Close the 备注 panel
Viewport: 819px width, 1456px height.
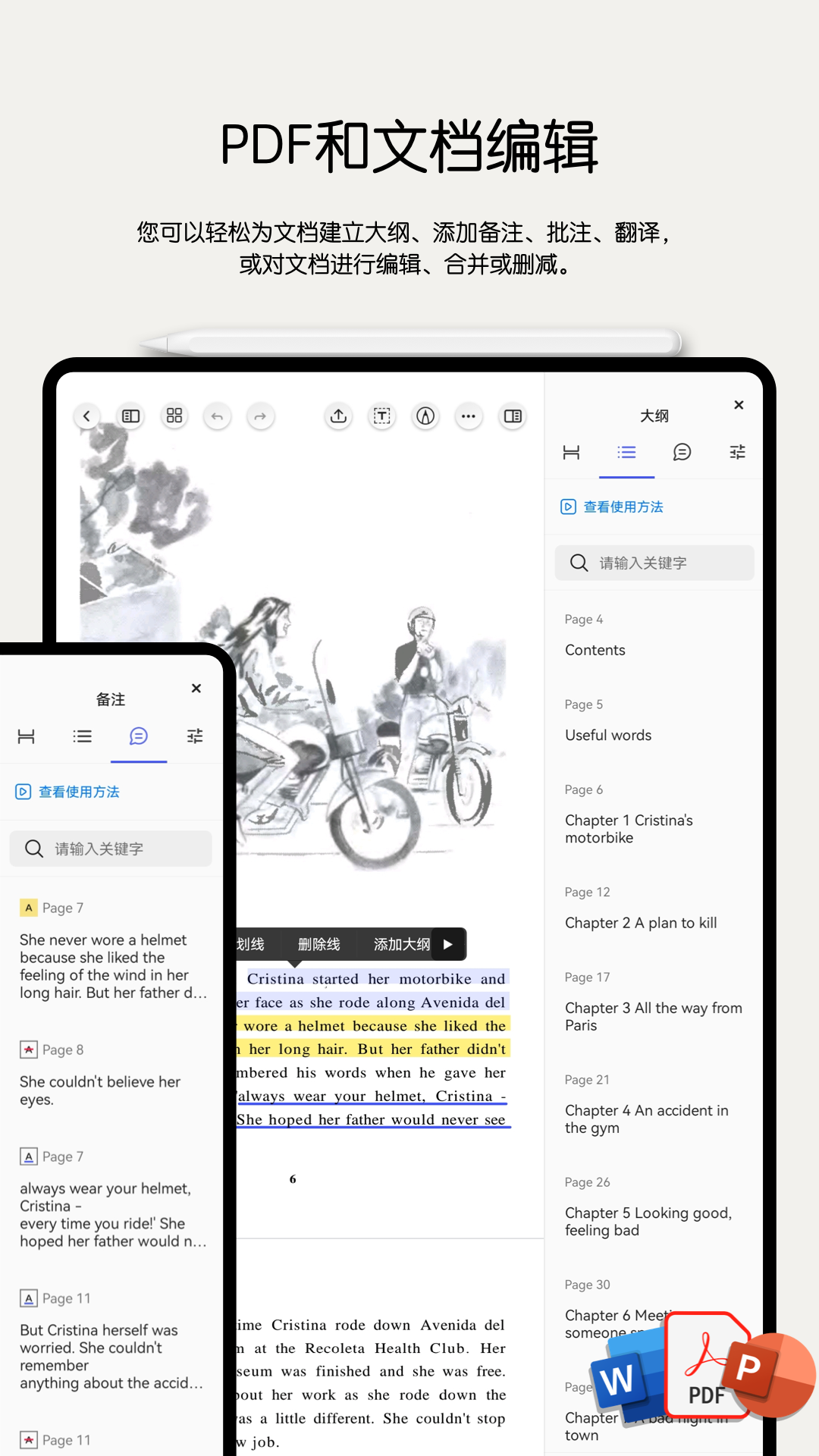coord(196,689)
